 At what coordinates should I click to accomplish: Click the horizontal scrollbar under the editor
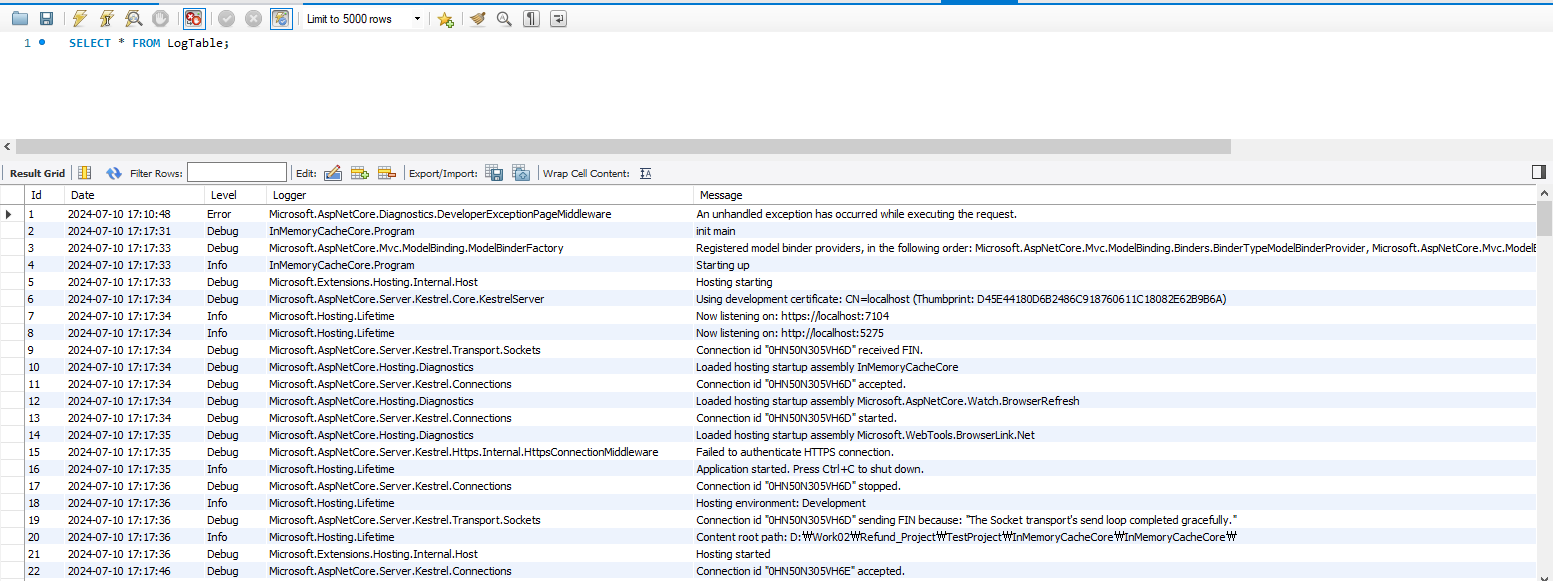[x=620, y=147]
